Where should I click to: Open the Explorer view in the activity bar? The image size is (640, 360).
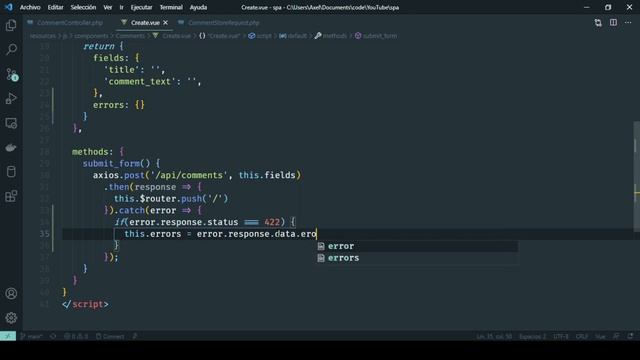pyautogui.click(x=11, y=25)
